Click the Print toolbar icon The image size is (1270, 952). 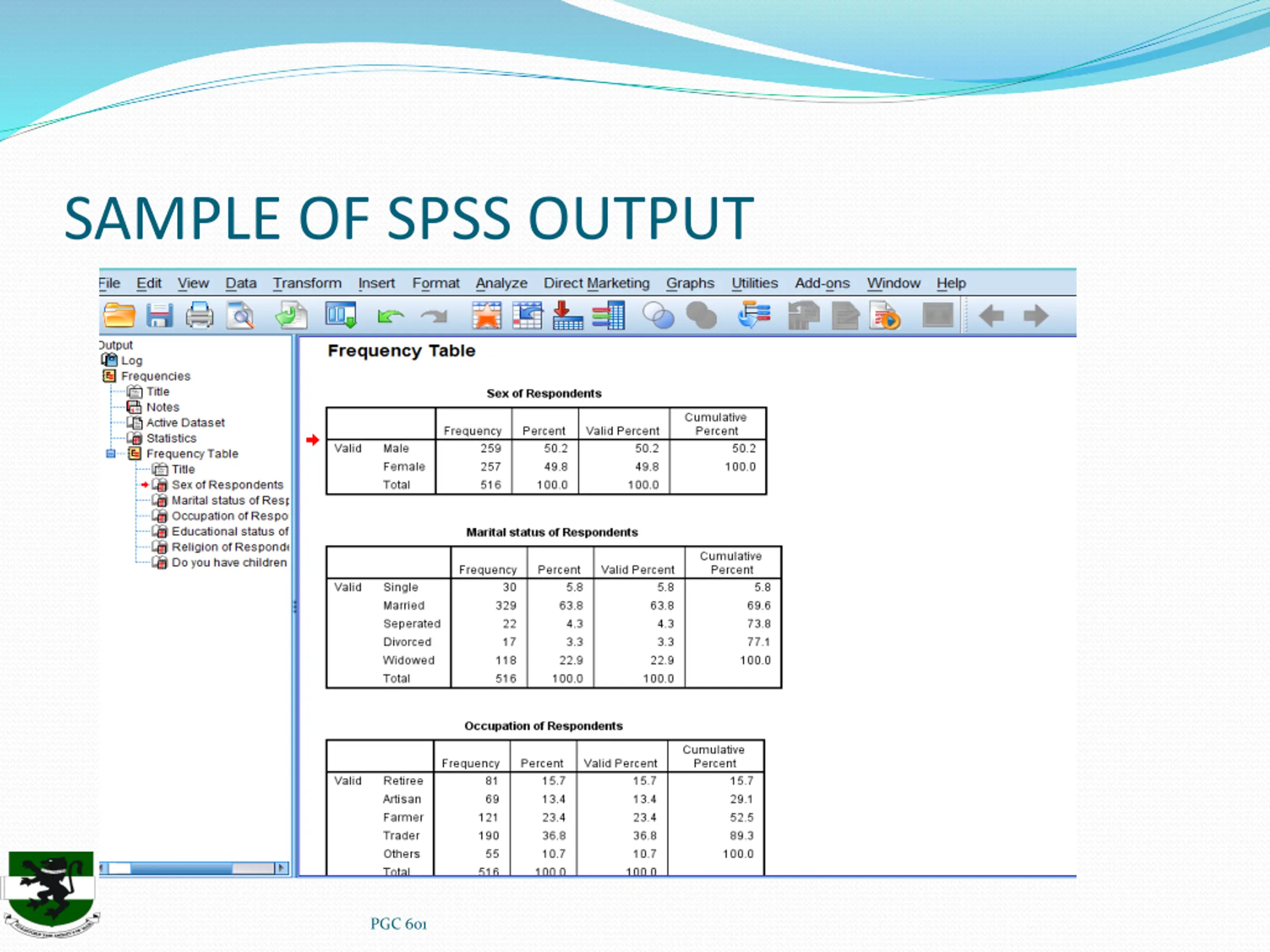[x=199, y=316]
